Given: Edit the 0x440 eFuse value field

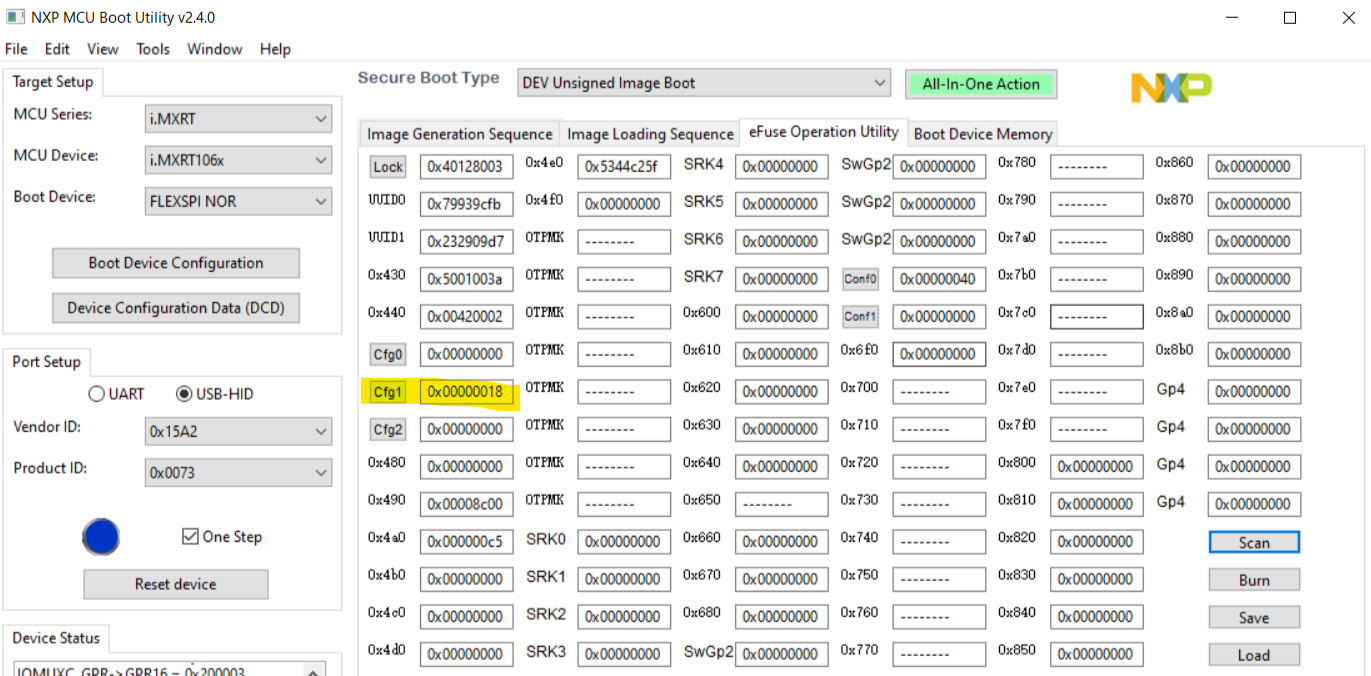Looking at the screenshot, I should pos(466,316).
